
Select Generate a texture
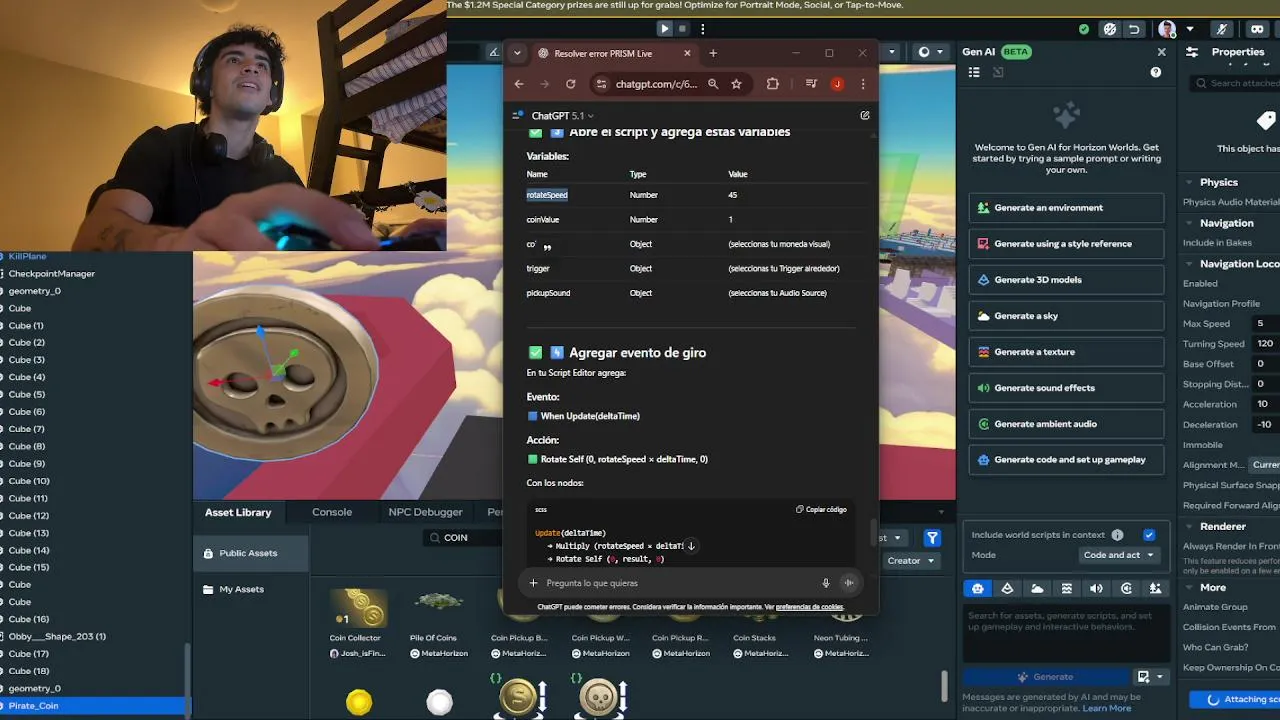(x=1066, y=352)
